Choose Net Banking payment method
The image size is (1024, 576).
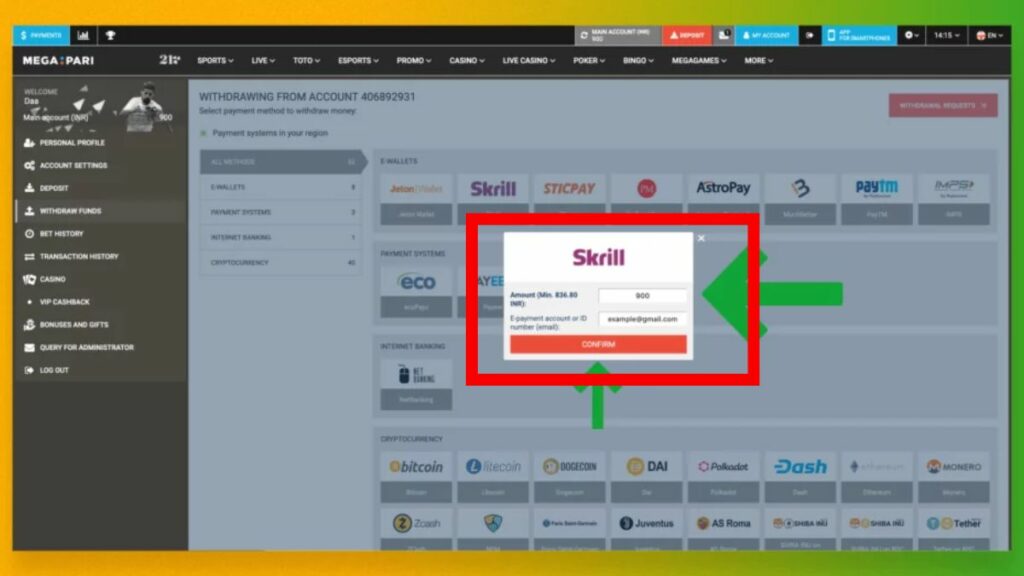[x=416, y=385]
